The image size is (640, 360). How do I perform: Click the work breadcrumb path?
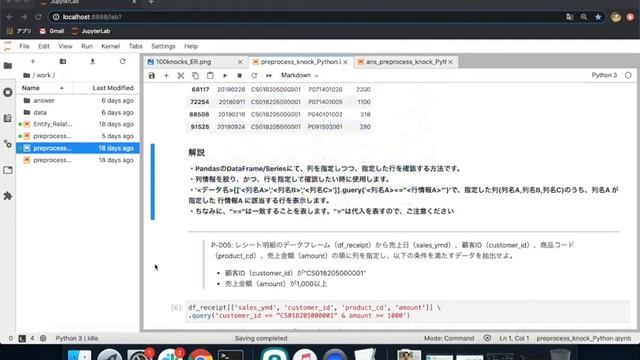[44, 75]
